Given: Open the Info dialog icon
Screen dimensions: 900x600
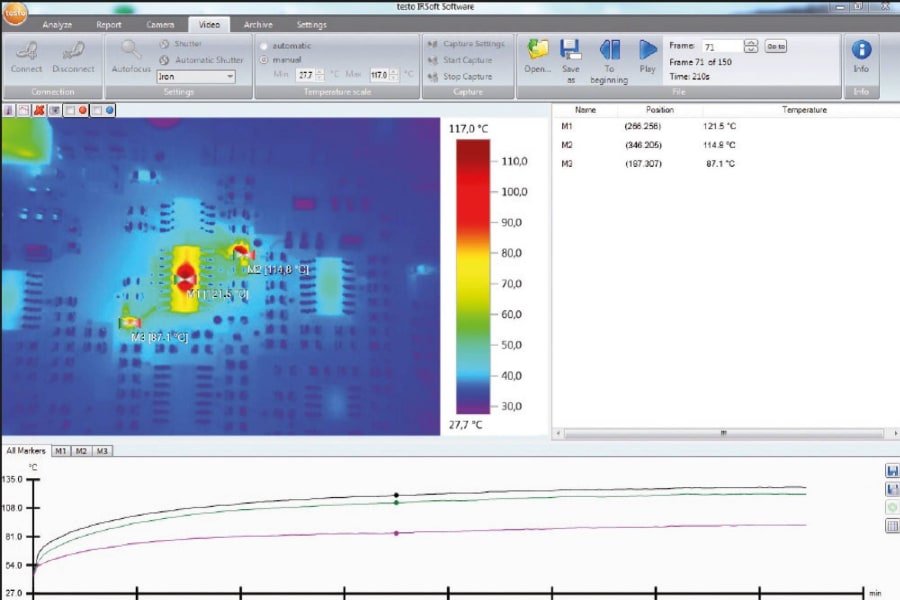Looking at the screenshot, I should tap(861, 50).
